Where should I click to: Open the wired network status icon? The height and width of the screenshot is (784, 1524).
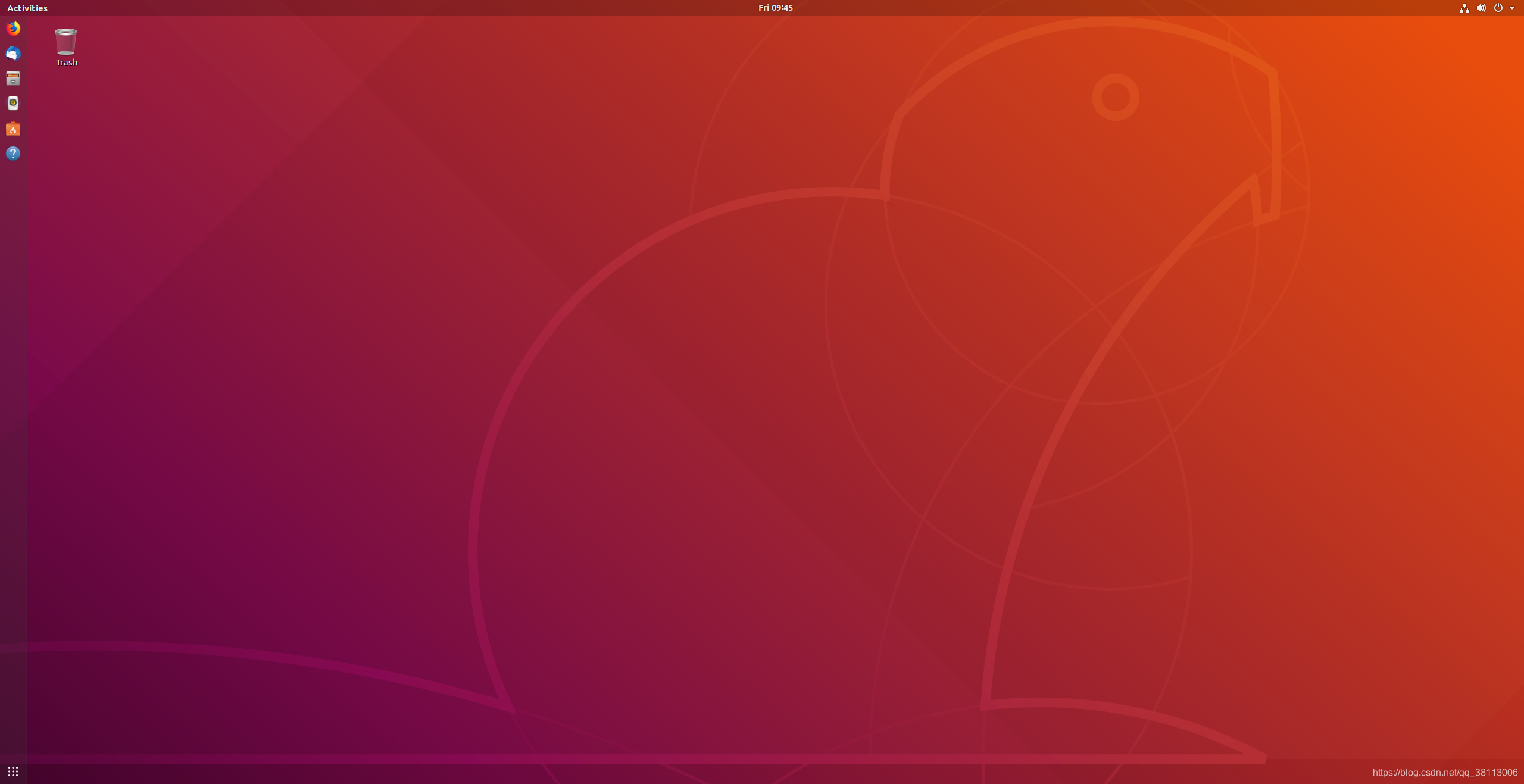(x=1464, y=8)
